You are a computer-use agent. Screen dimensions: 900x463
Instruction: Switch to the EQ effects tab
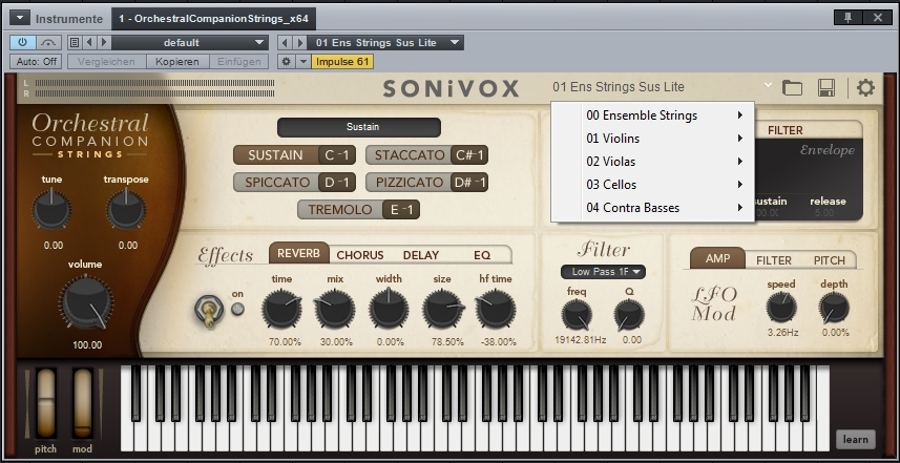[482, 255]
